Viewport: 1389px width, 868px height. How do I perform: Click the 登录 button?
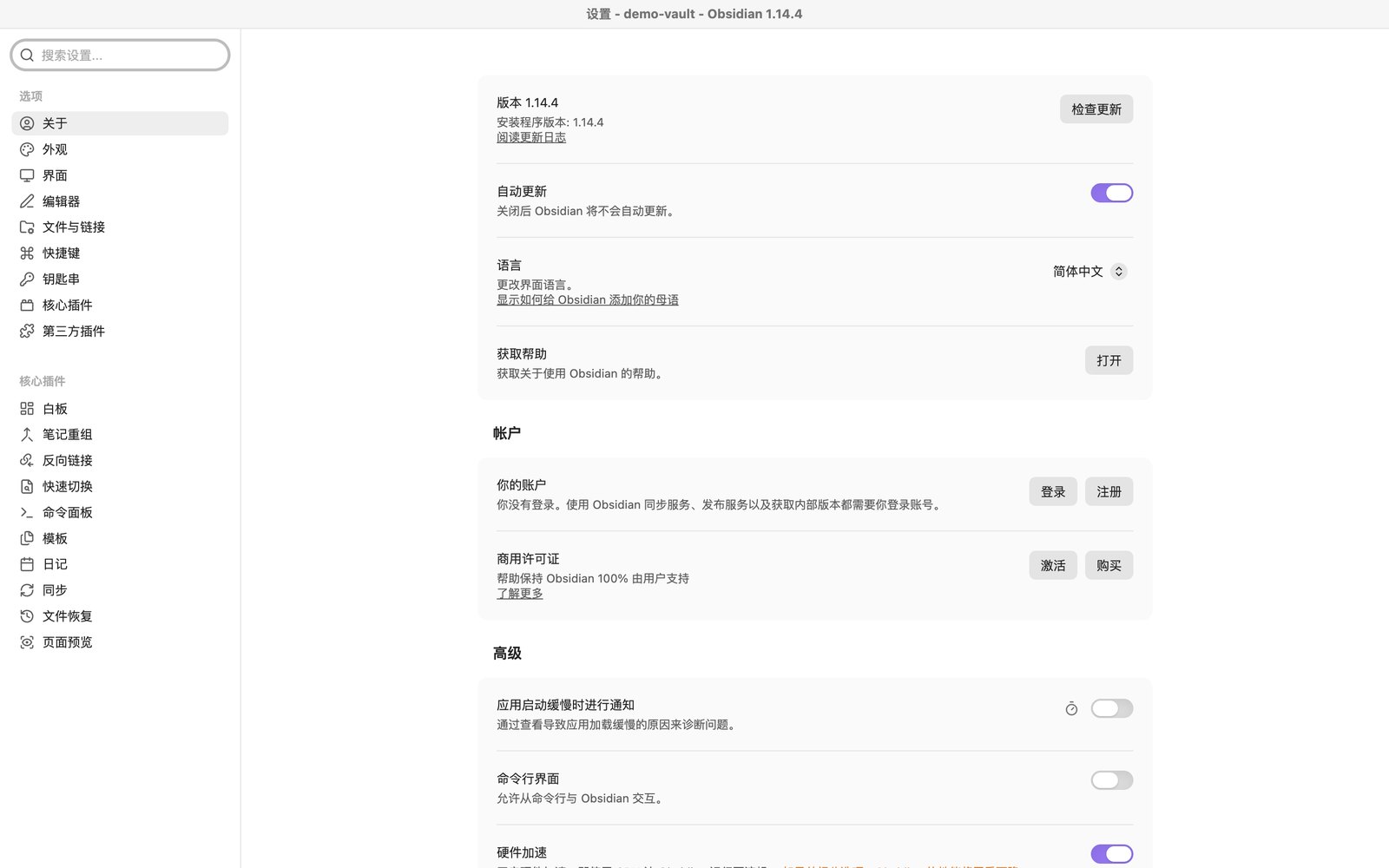coord(1053,491)
